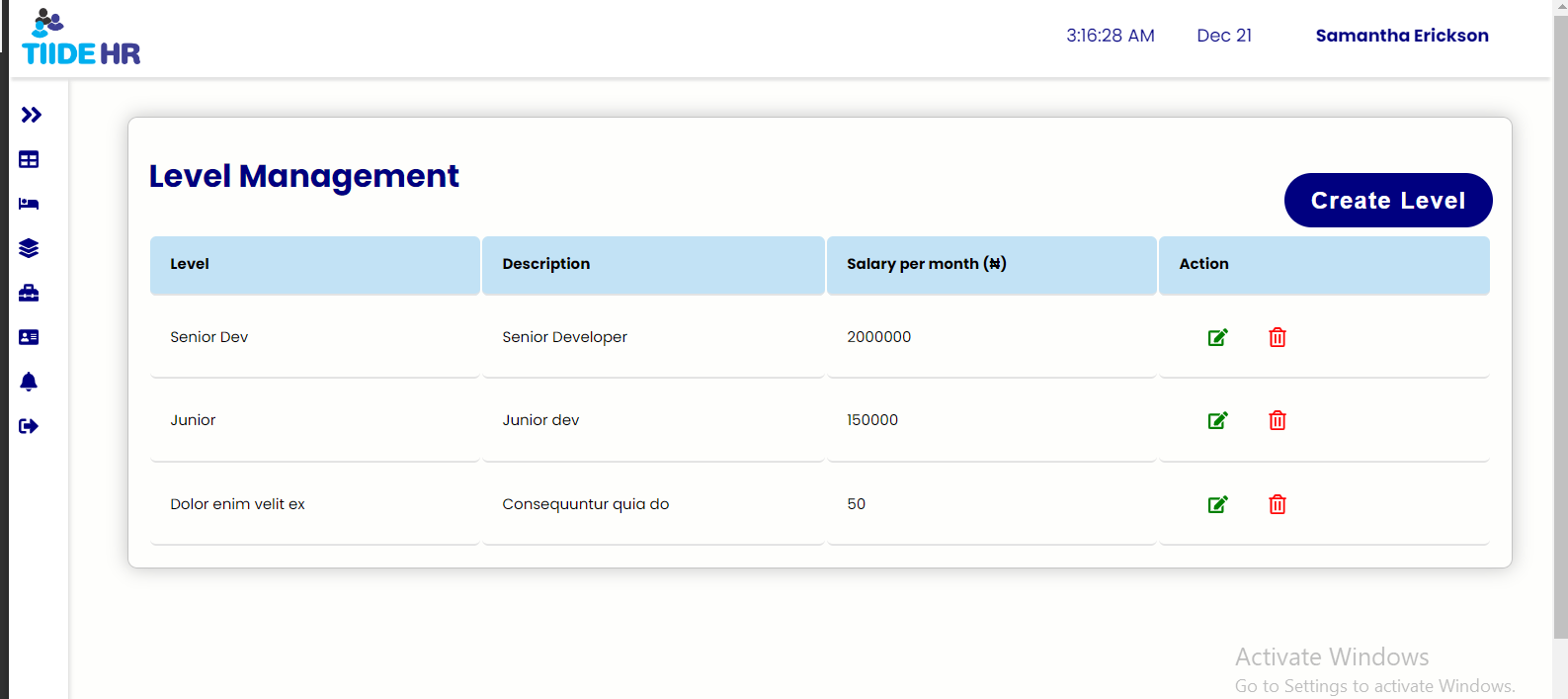Image resolution: width=1568 pixels, height=699 pixels.
Task: Open the bed (leave) icon in sidebar
Action: coord(29,204)
